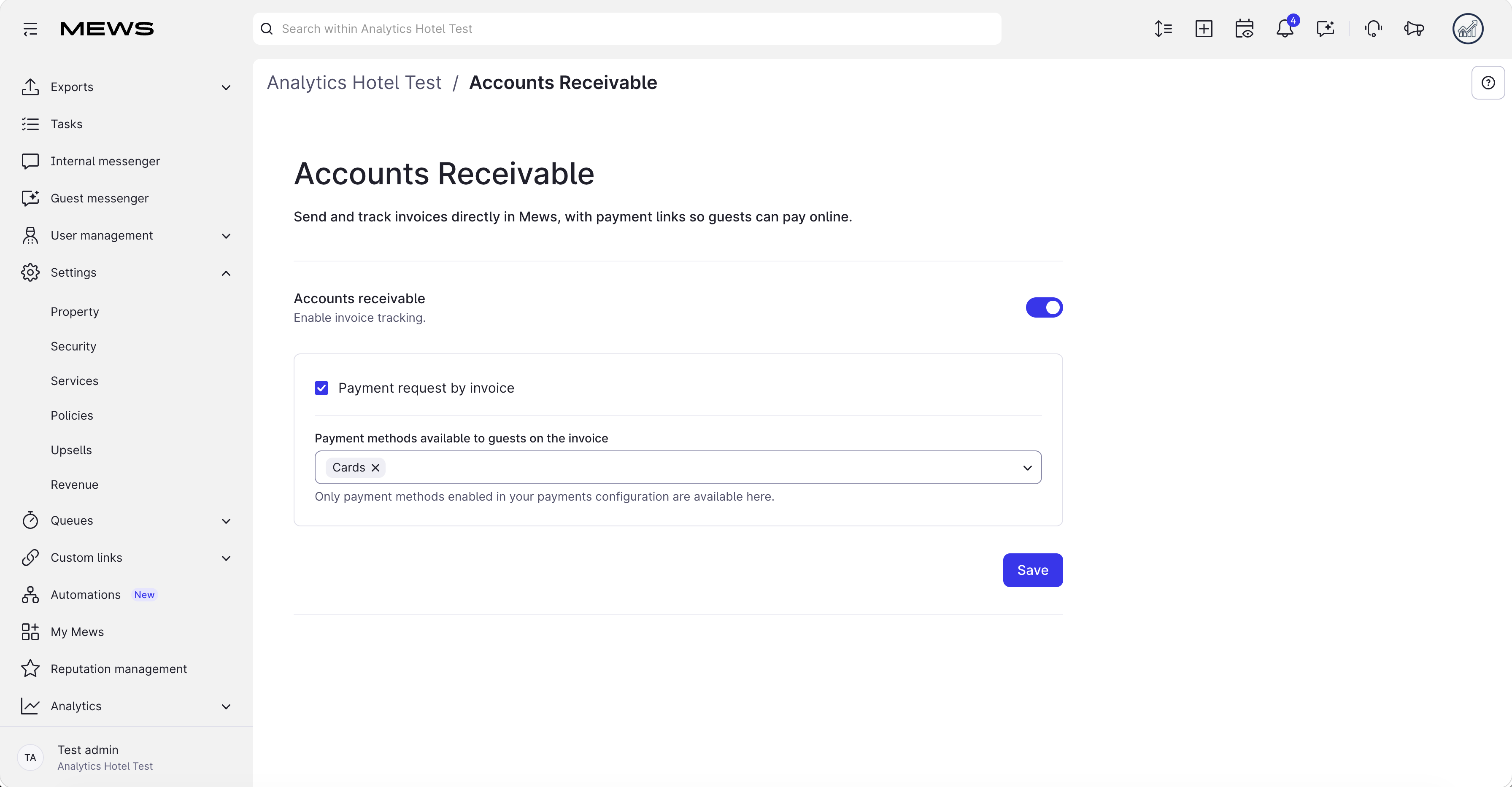Open Property settings
Screen dimensions: 1512x787
[75, 312]
